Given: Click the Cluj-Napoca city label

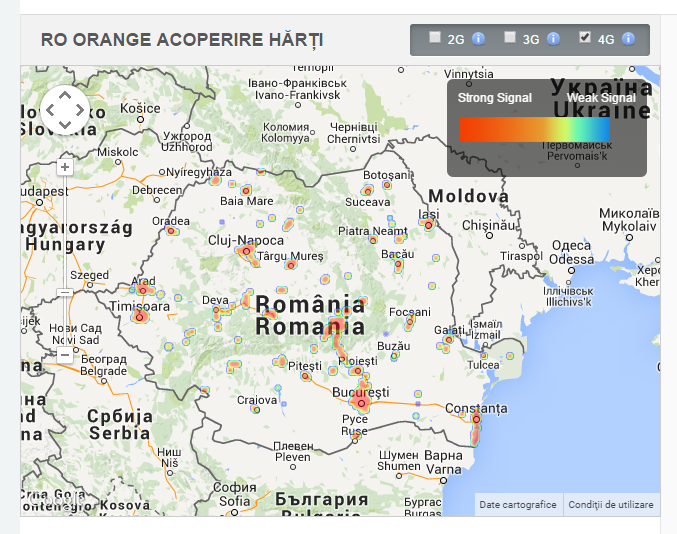Looking at the screenshot, I should click(x=246, y=241).
